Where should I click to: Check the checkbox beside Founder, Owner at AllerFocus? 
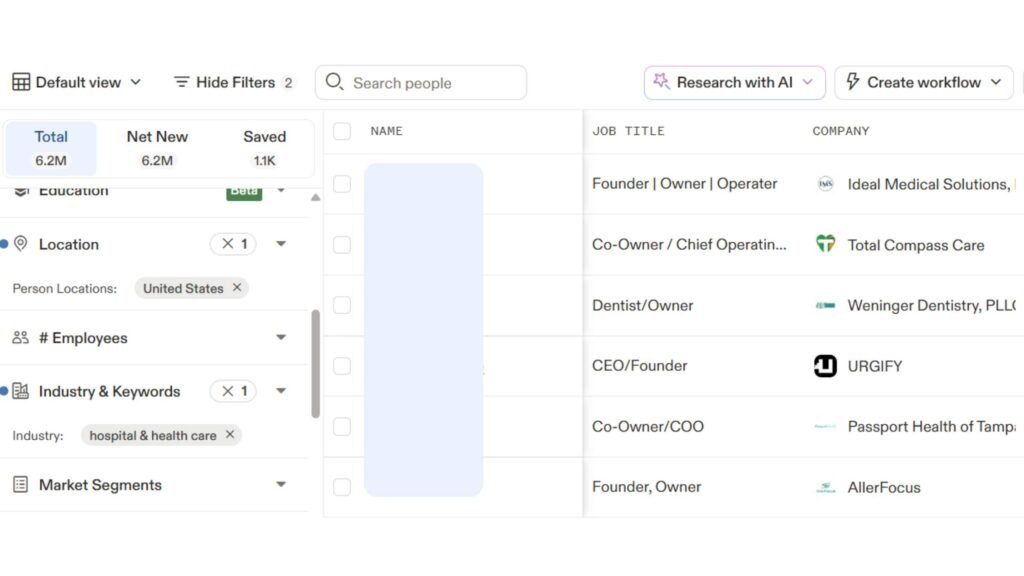tap(341, 486)
